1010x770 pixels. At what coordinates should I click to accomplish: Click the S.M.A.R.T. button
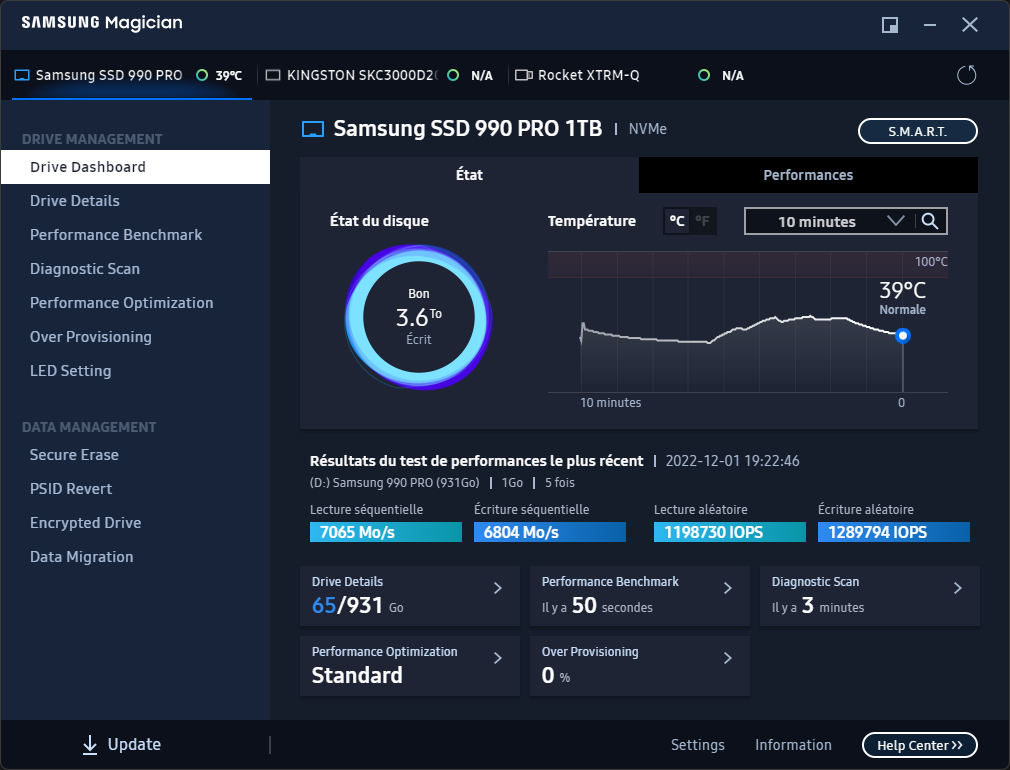(917, 131)
